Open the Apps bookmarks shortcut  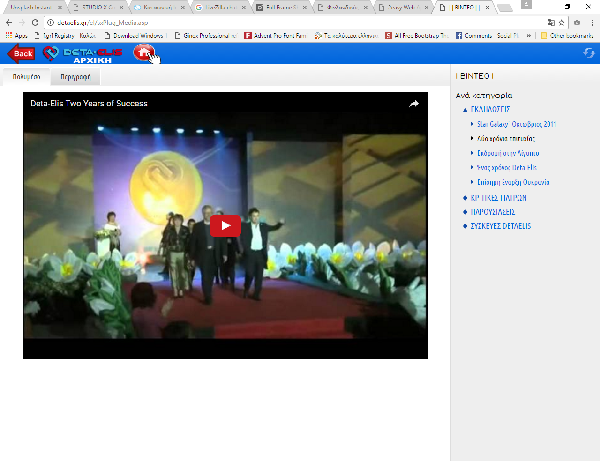16,36
